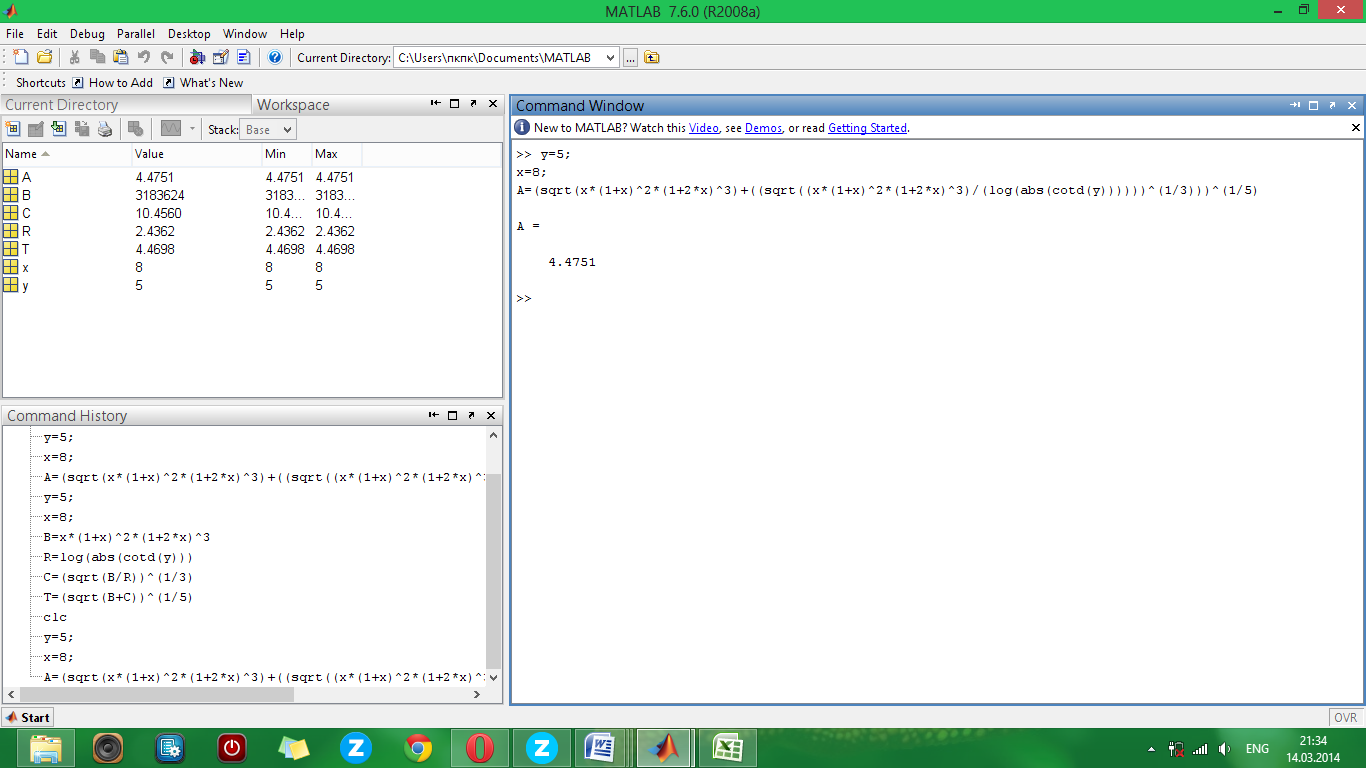
Task: Click Open selection icon in Workspace toolbar
Action: (x=36, y=129)
